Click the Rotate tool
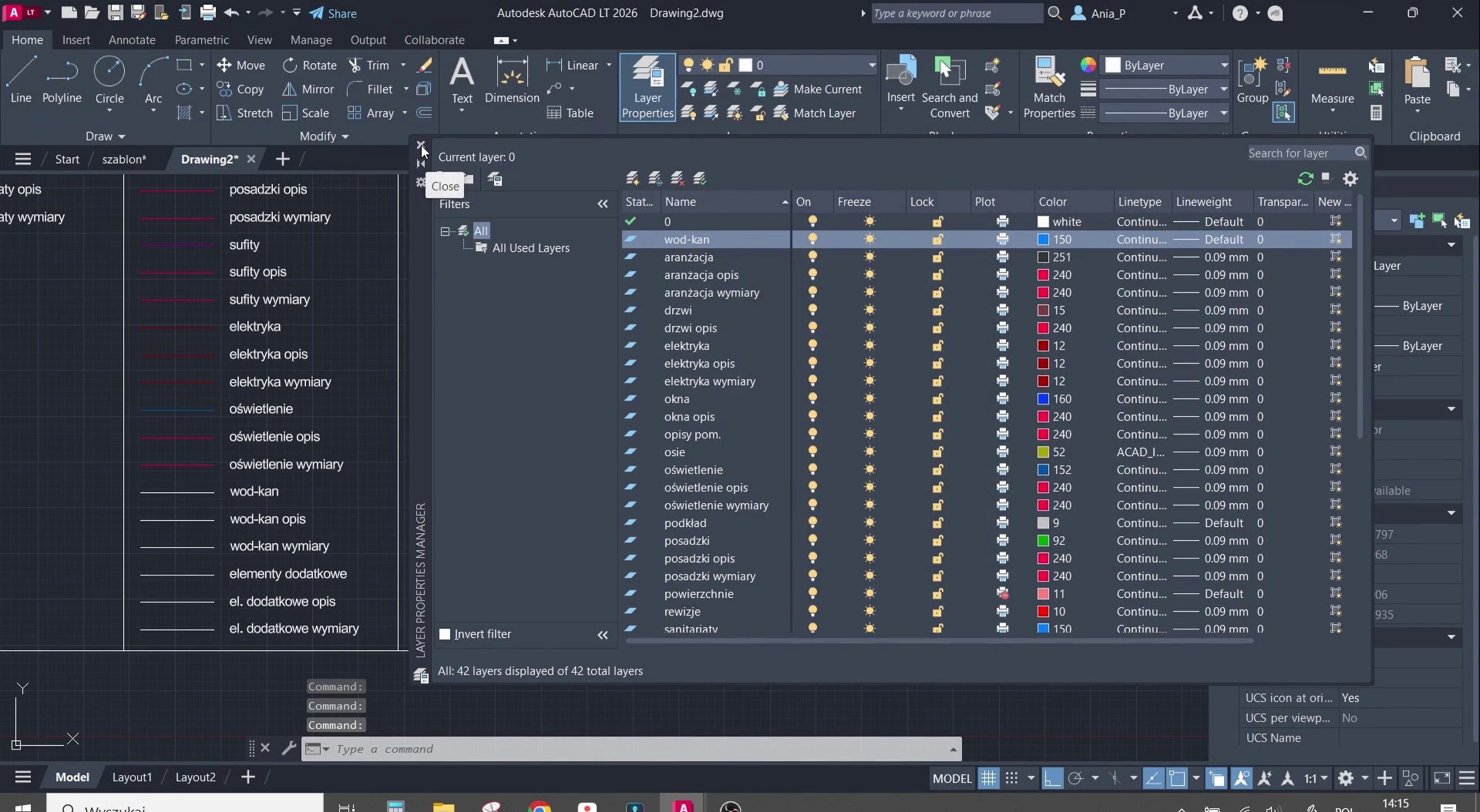Screen dimensions: 1480x812 pyautogui.click(x=309, y=65)
